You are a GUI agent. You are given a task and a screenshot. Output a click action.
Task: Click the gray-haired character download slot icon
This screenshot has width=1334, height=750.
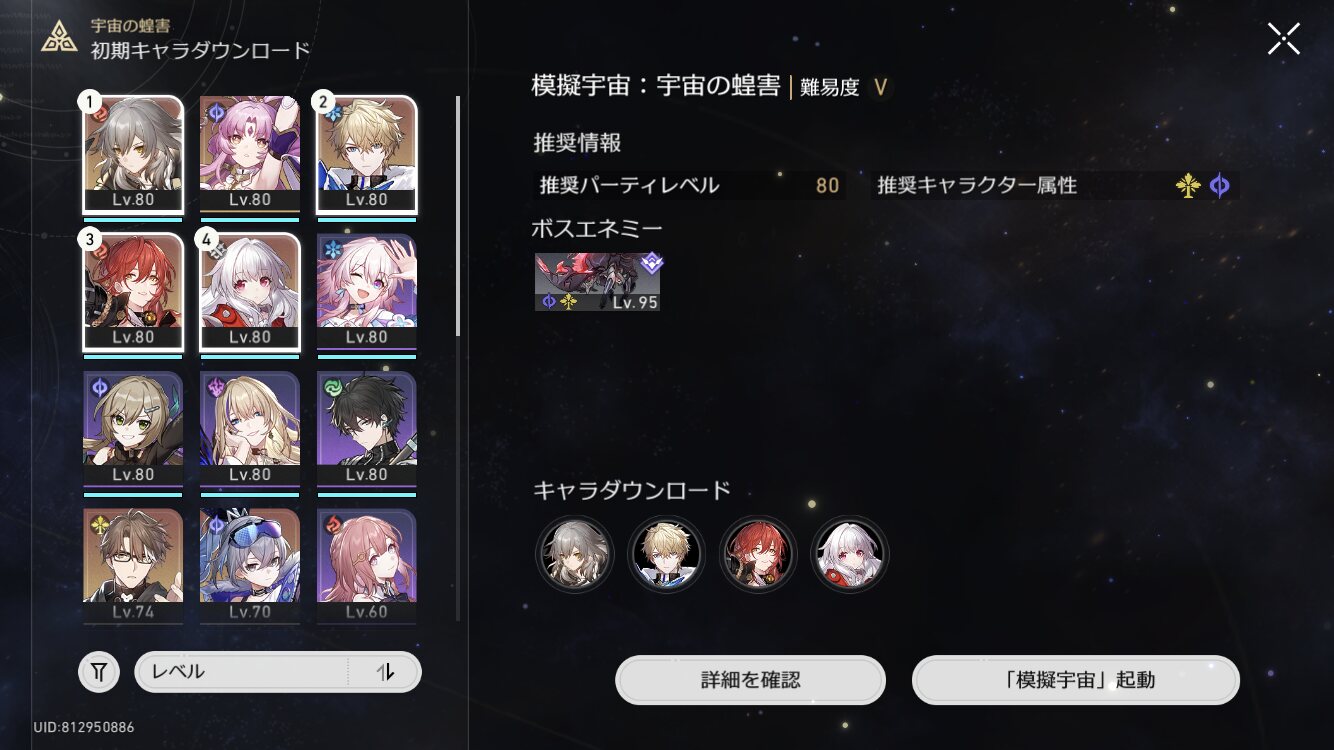pyautogui.click(x=574, y=555)
